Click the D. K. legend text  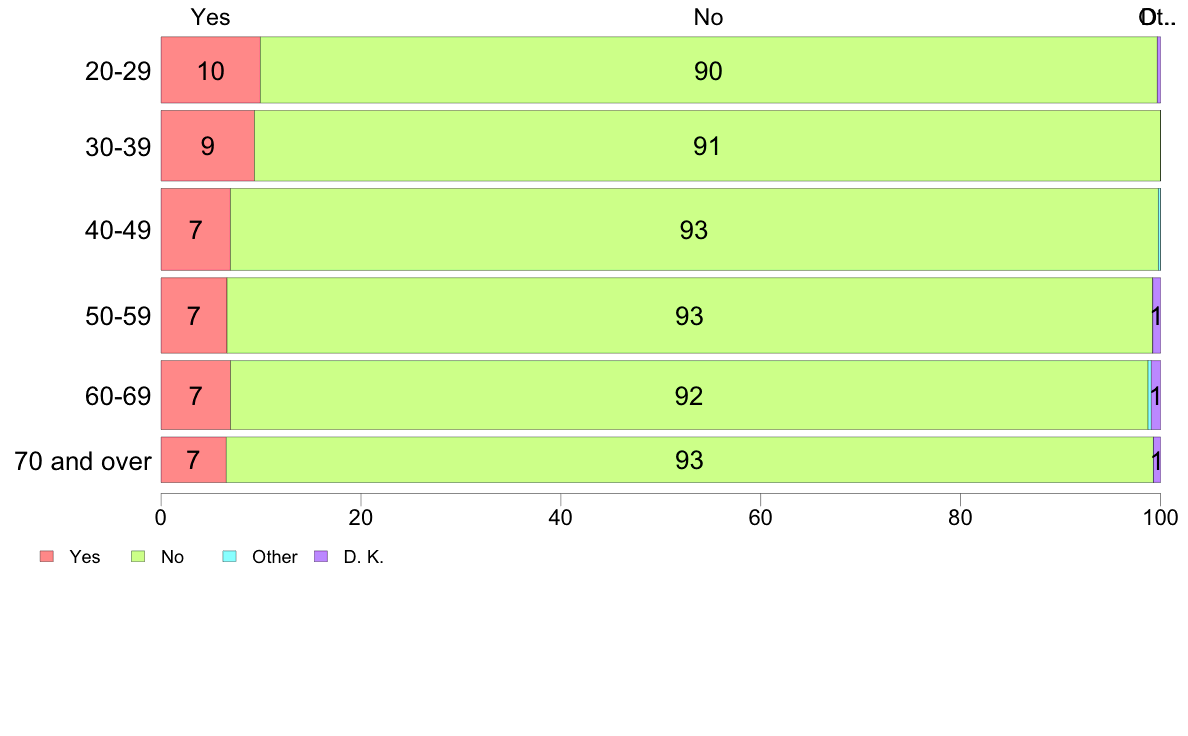point(364,557)
